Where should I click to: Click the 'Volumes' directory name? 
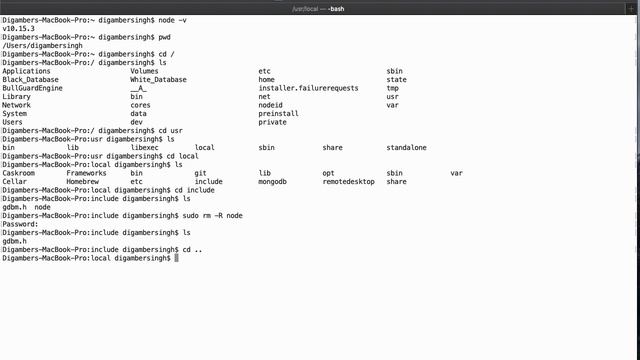144,71
